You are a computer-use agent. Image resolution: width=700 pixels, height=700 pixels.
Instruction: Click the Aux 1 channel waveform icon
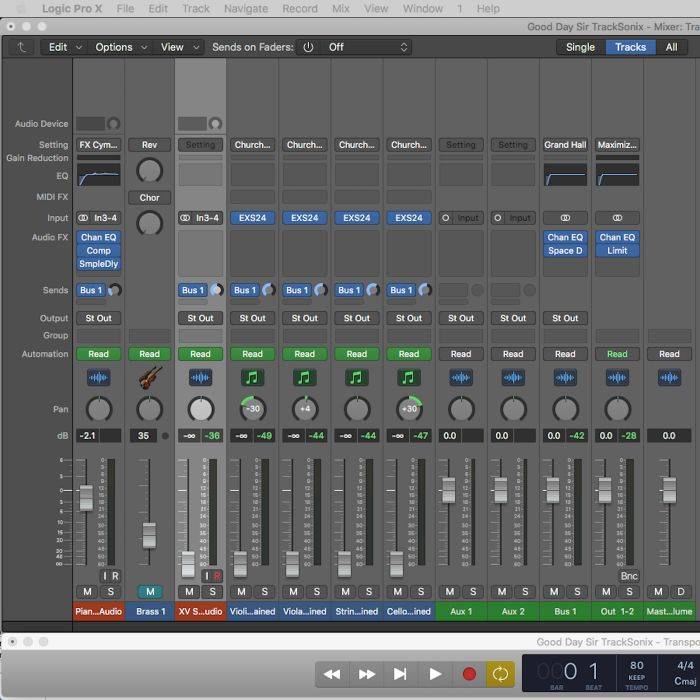click(461, 378)
